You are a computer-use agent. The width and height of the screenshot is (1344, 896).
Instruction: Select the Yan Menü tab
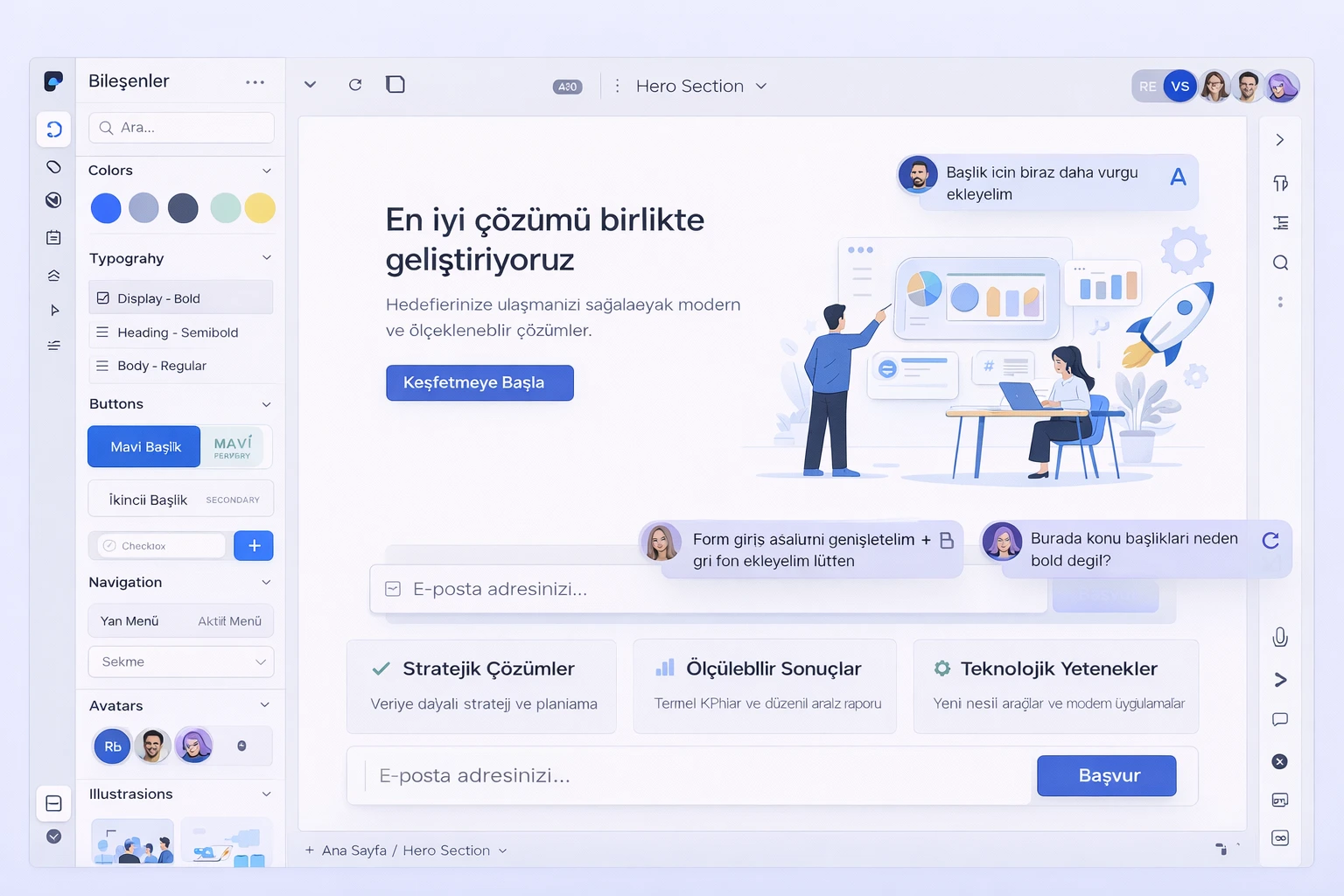click(129, 621)
